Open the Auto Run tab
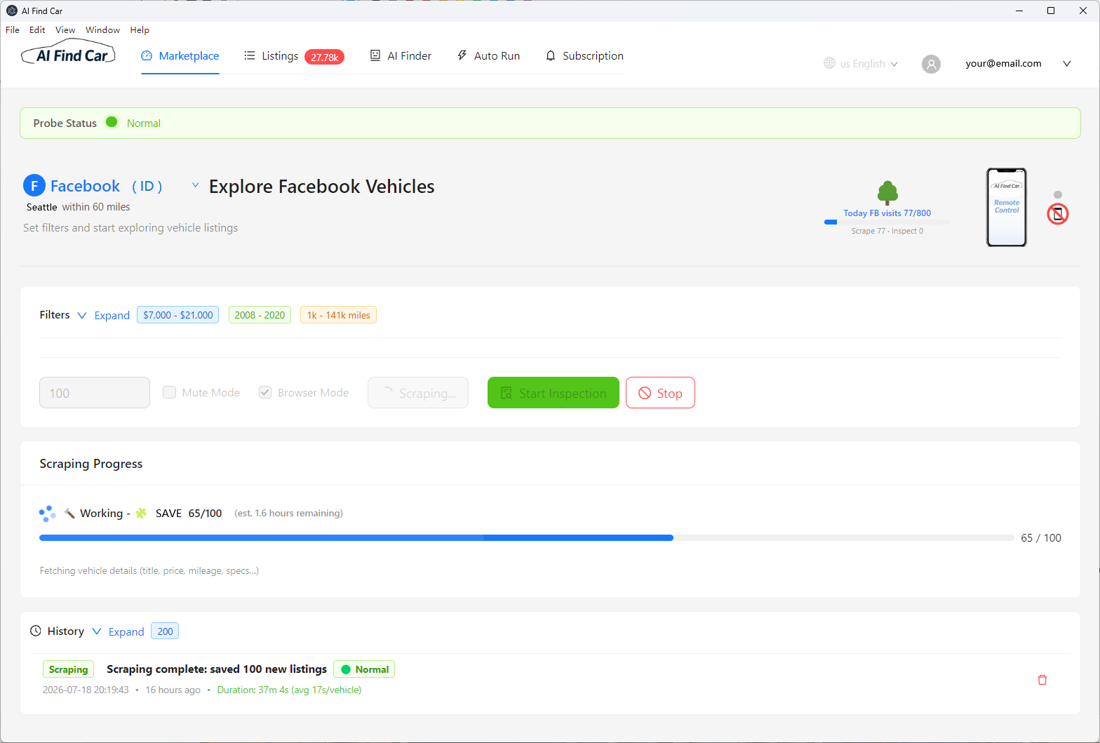 click(x=488, y=56)
